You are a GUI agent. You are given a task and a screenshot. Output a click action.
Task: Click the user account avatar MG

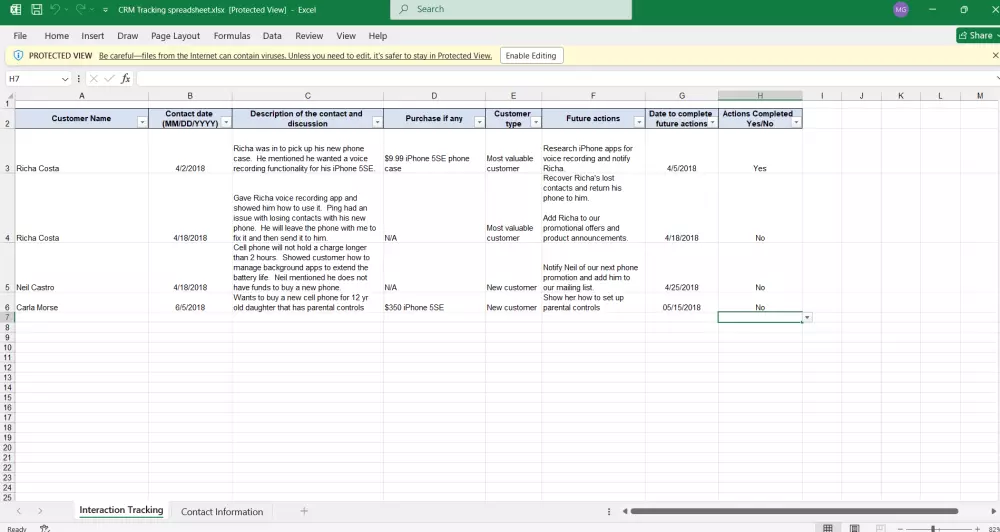click(901, 10)
